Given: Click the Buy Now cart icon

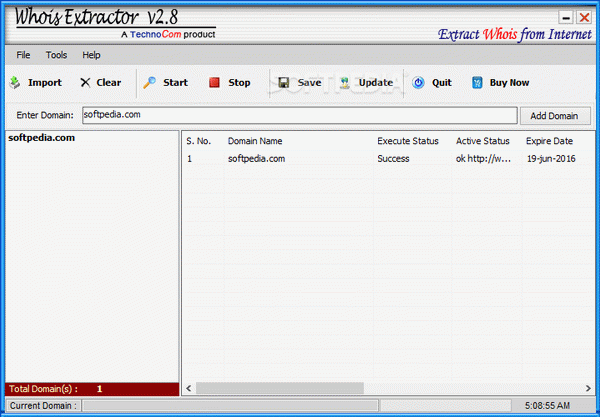Looking at the screenshot, I should point(477,83).
